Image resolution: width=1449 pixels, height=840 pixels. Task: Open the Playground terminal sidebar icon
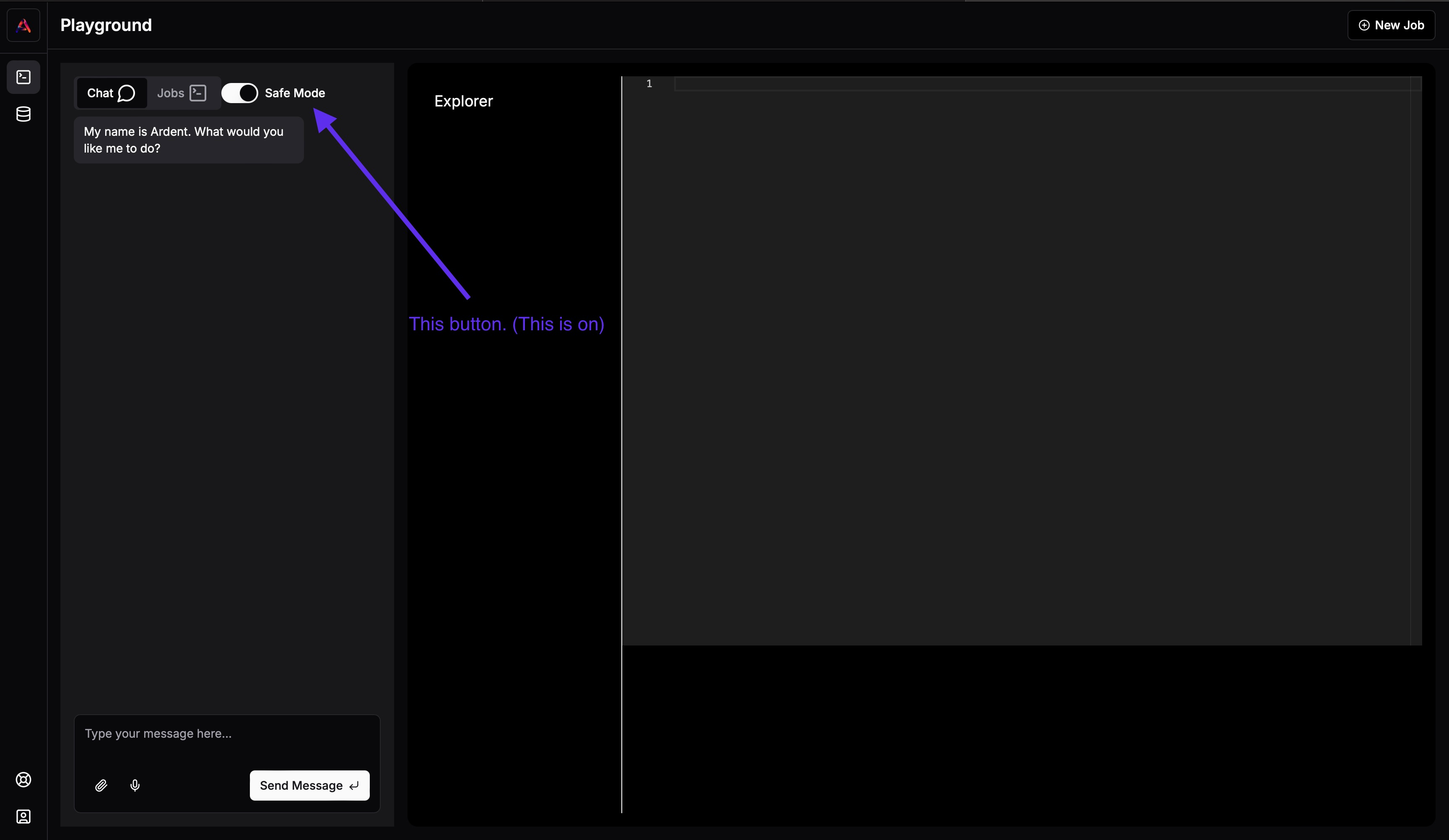23,77
